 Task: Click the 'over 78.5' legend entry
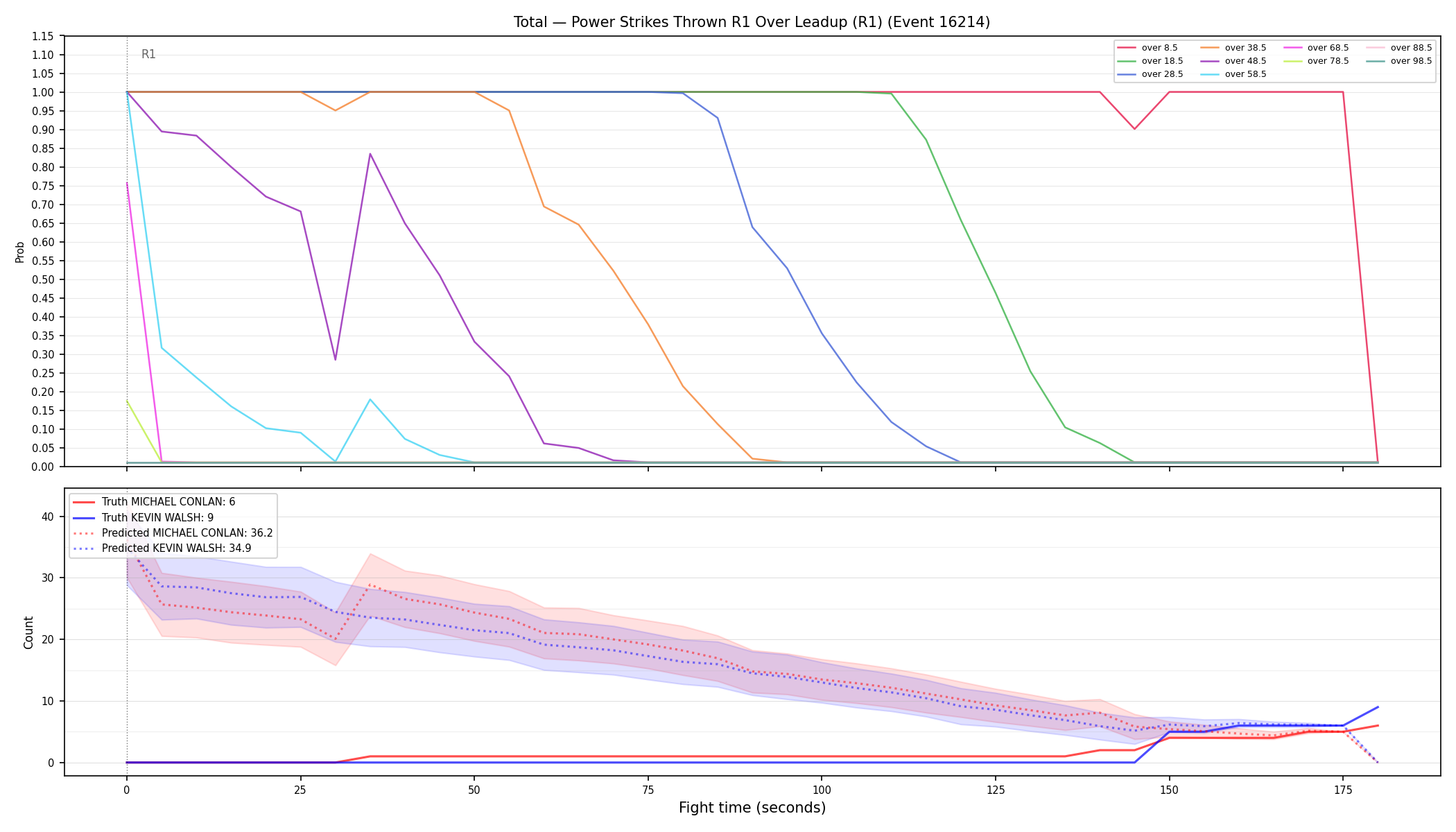click(x=1316, y=61)
